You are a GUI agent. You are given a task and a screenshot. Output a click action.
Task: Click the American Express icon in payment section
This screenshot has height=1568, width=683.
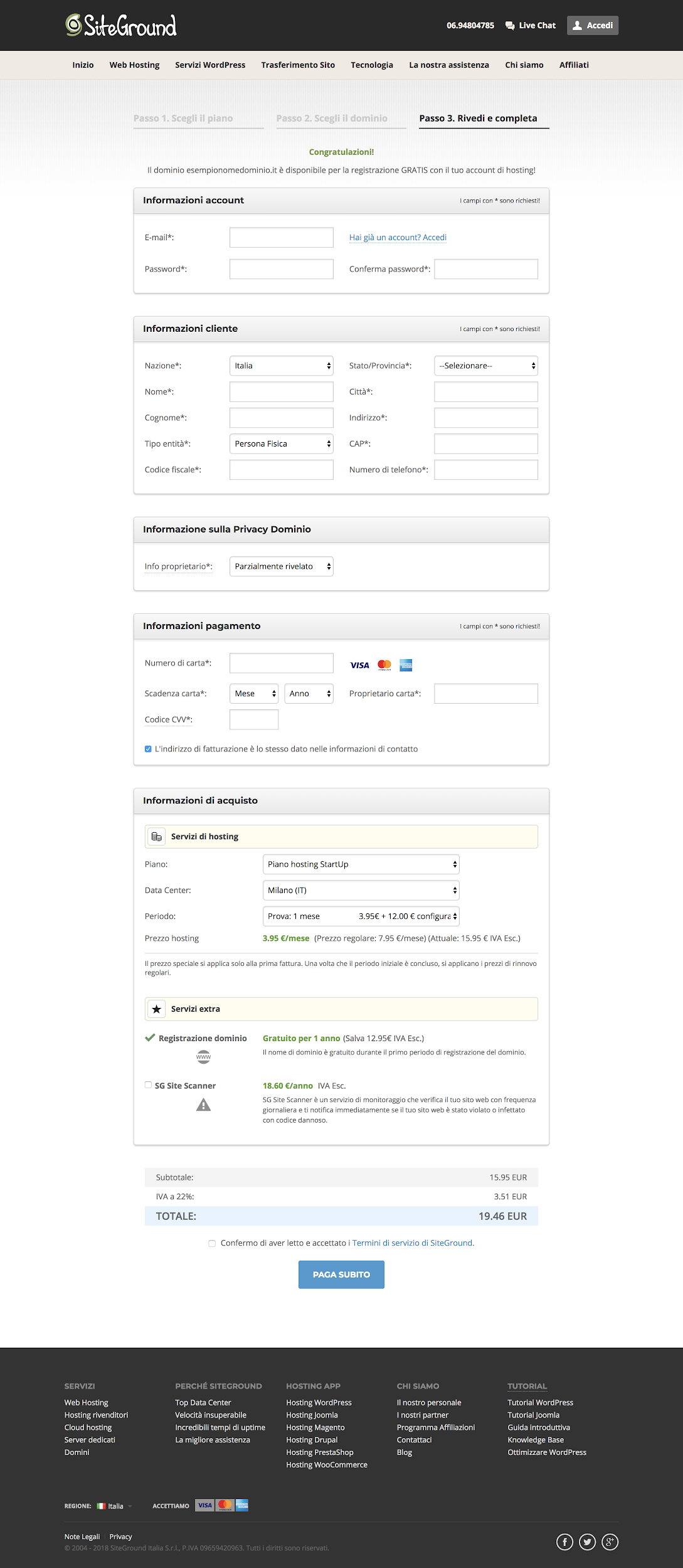pyautogui.click(x=406, y=665)
